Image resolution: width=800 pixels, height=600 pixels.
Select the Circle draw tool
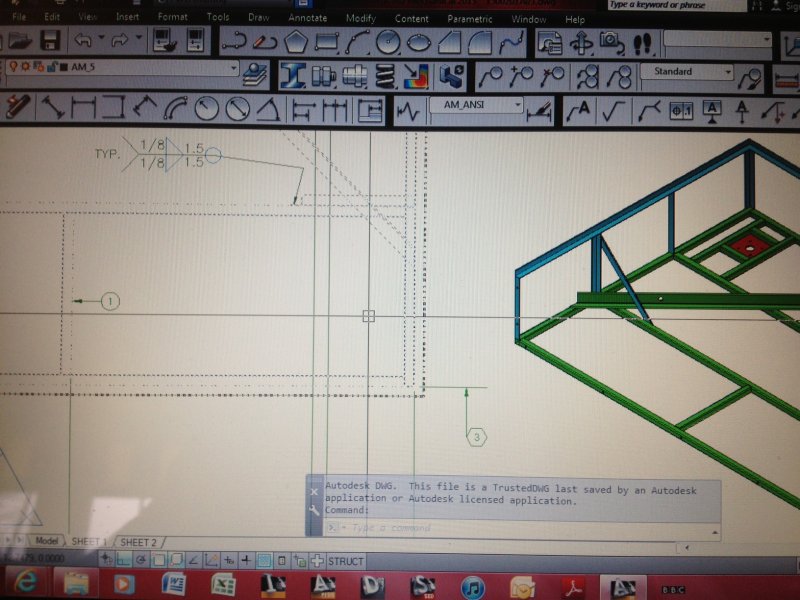[388, 42]
